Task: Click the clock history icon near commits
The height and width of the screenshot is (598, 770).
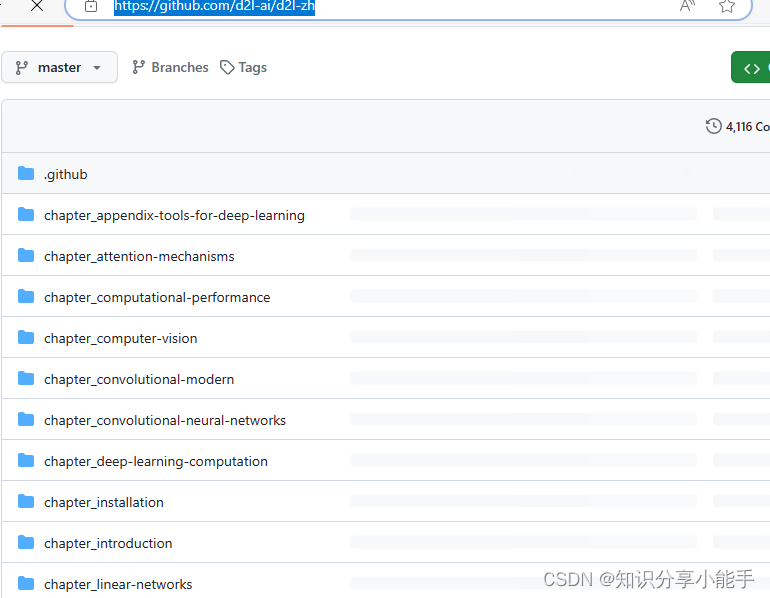Action: click(714, 126)
